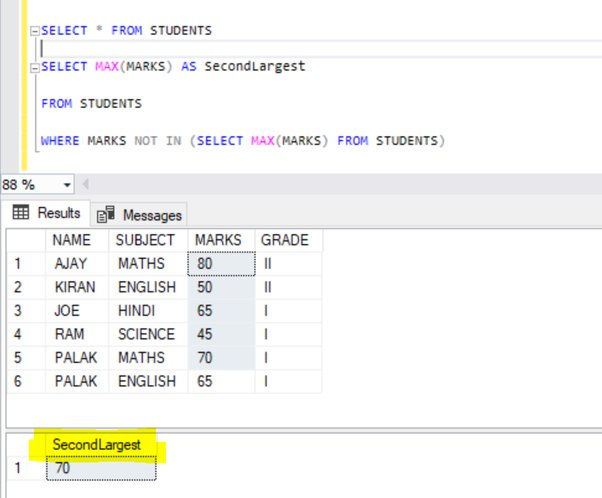602x498 pixels.
Task: Switch to the Messages tab
Action: coord(139,215)
